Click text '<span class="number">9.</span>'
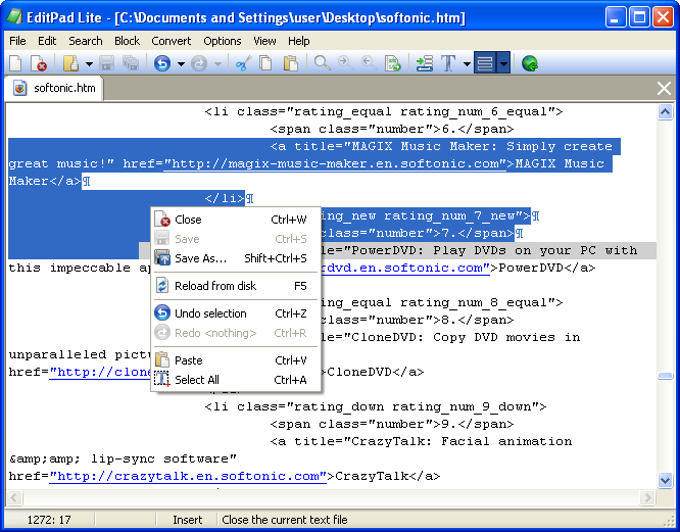 click(392, 424)
